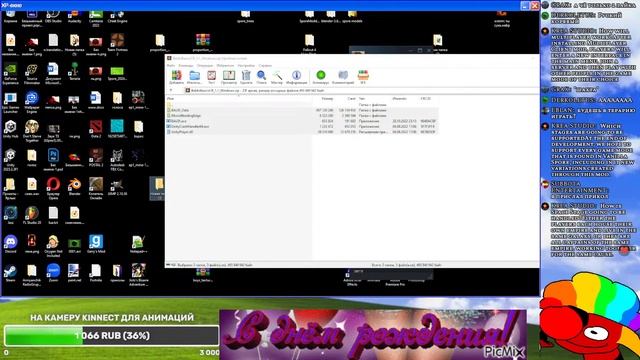
Task: Select the Blender desktop icon
Action: (74, 186)
